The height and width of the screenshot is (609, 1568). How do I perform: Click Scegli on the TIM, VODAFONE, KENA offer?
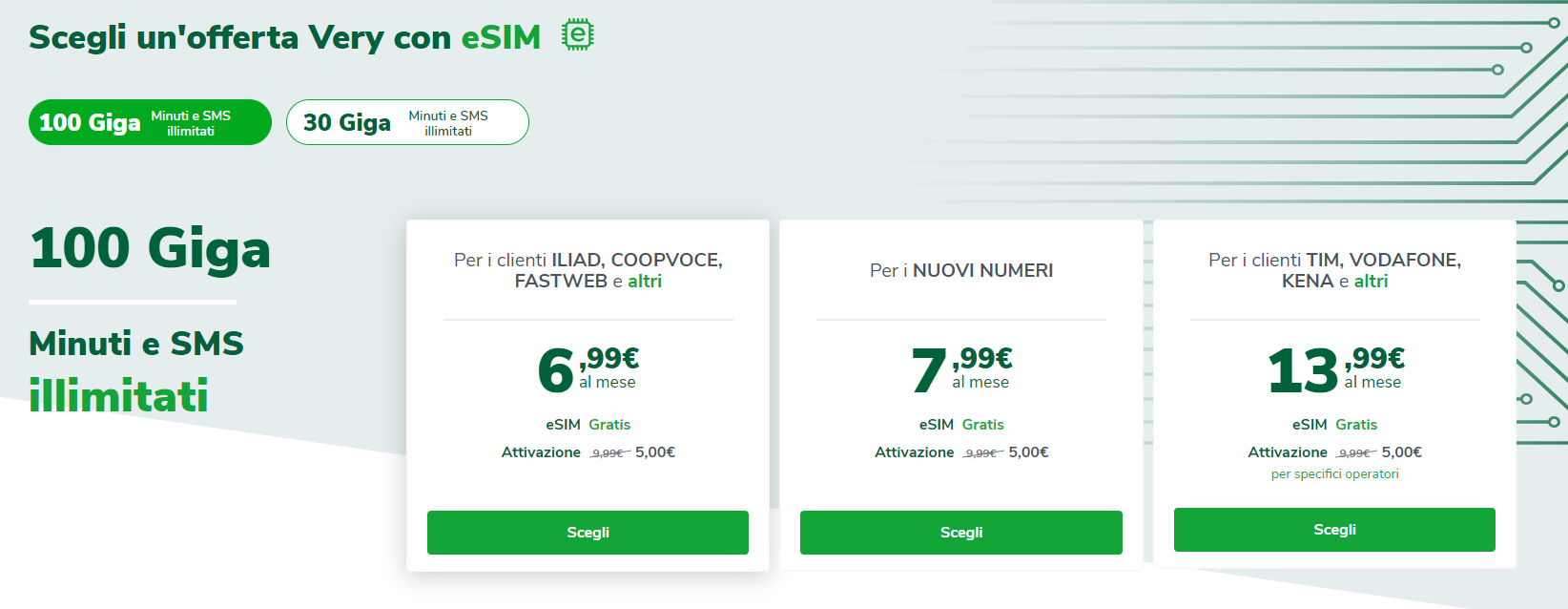1334,529
